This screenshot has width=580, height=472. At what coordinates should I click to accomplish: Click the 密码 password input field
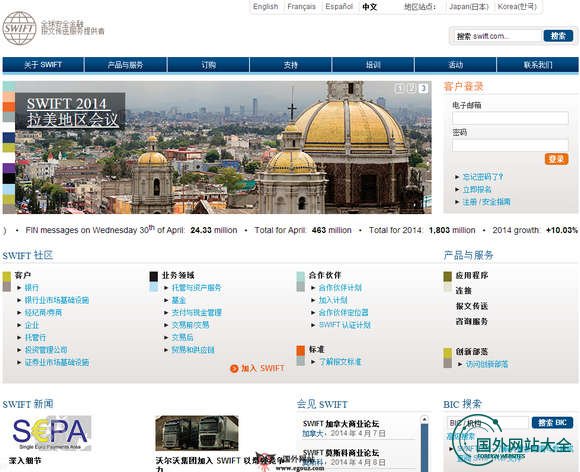(x=510, y=145)
